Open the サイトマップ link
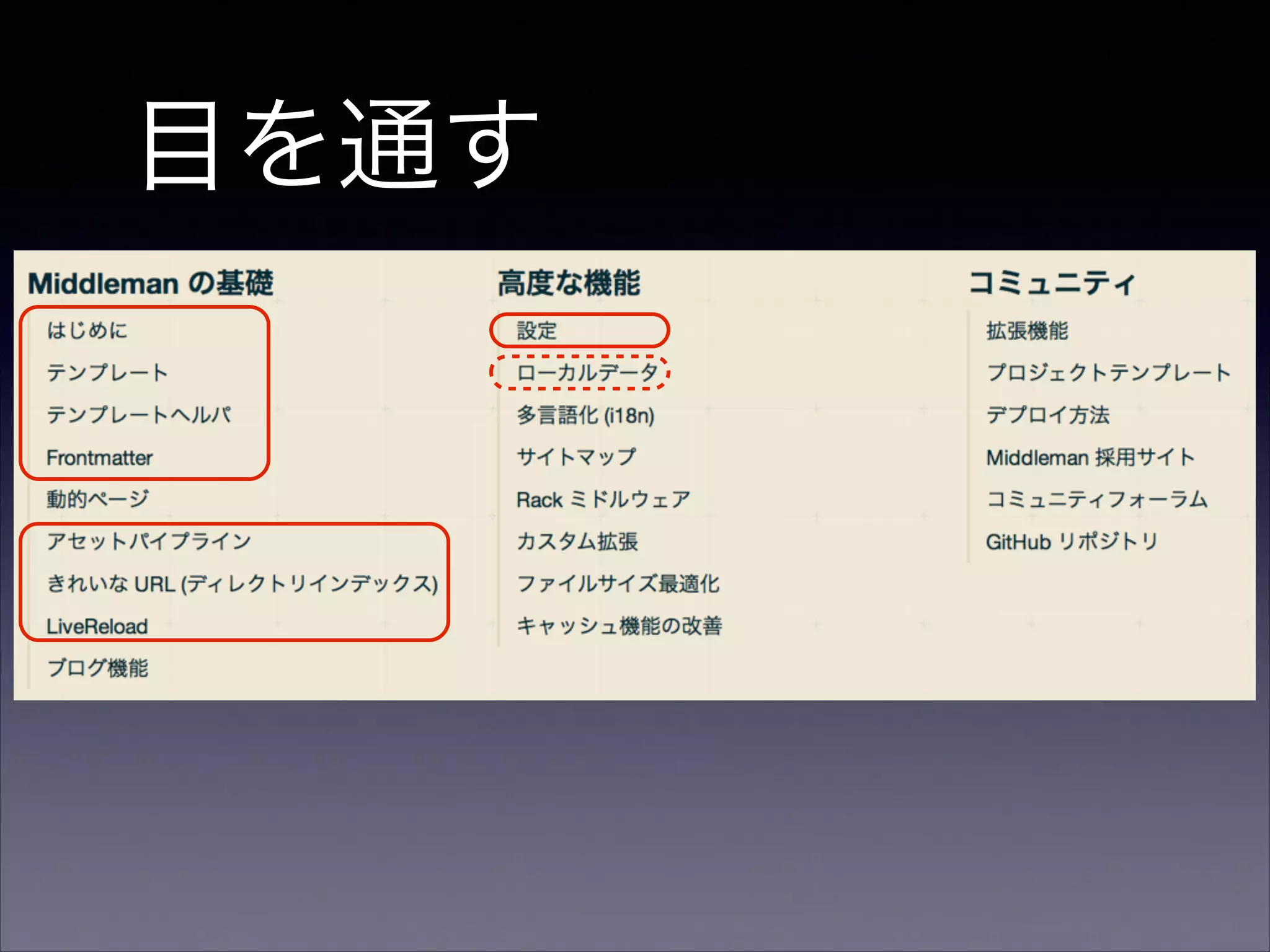This screenshot has height=952, width=1270. click(577, 457)
